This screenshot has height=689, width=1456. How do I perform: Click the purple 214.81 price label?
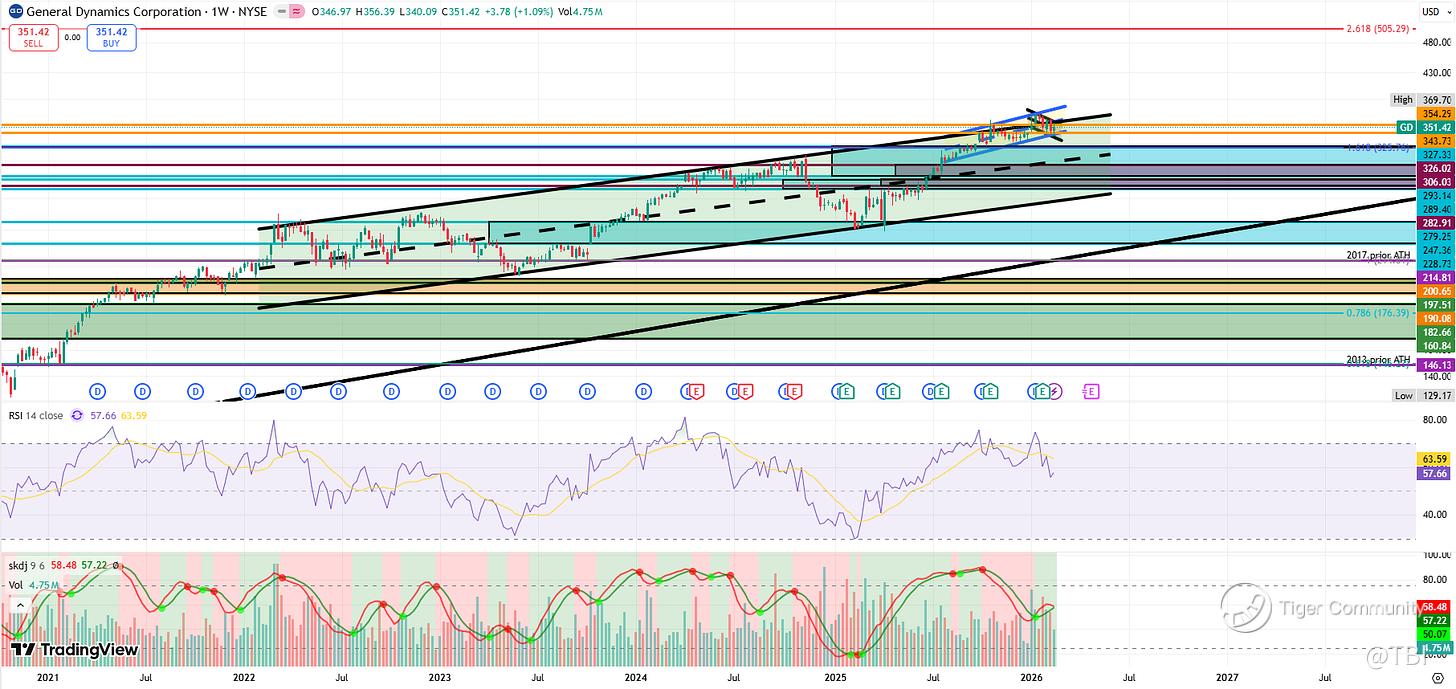tap(1435, 276)
